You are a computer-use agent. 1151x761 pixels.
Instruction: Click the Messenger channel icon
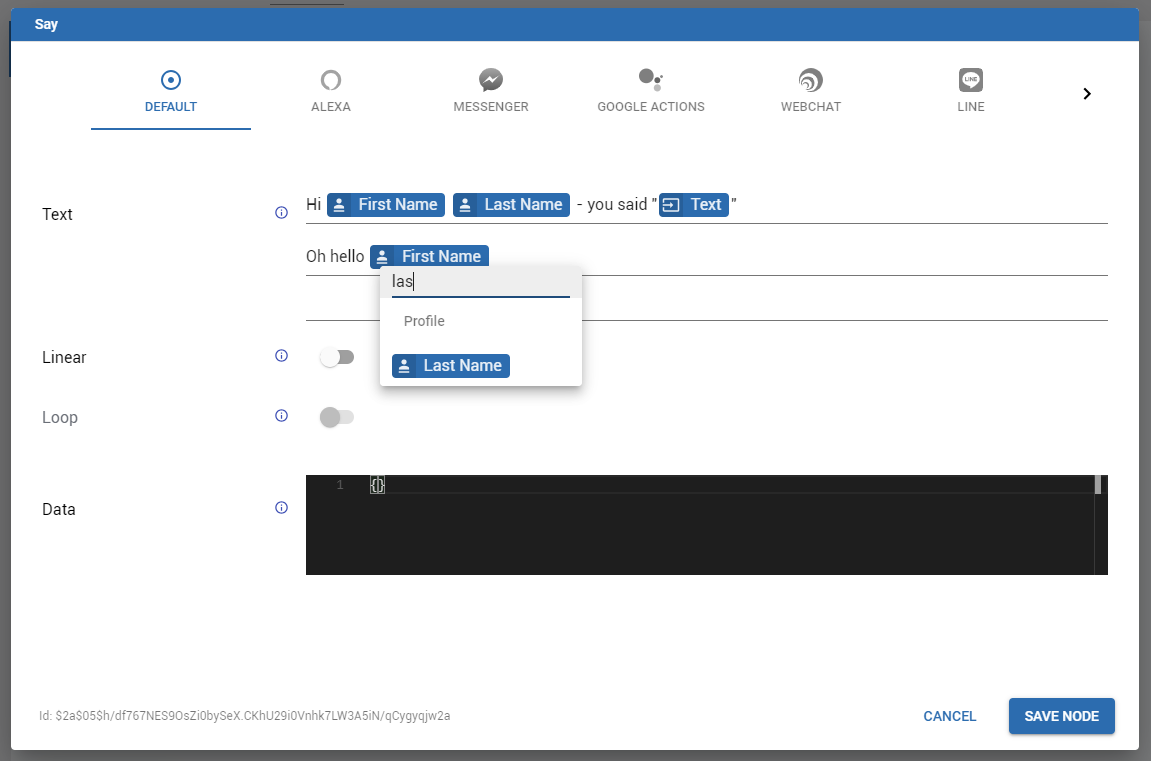pyautogui.click(x=490, y=80)
